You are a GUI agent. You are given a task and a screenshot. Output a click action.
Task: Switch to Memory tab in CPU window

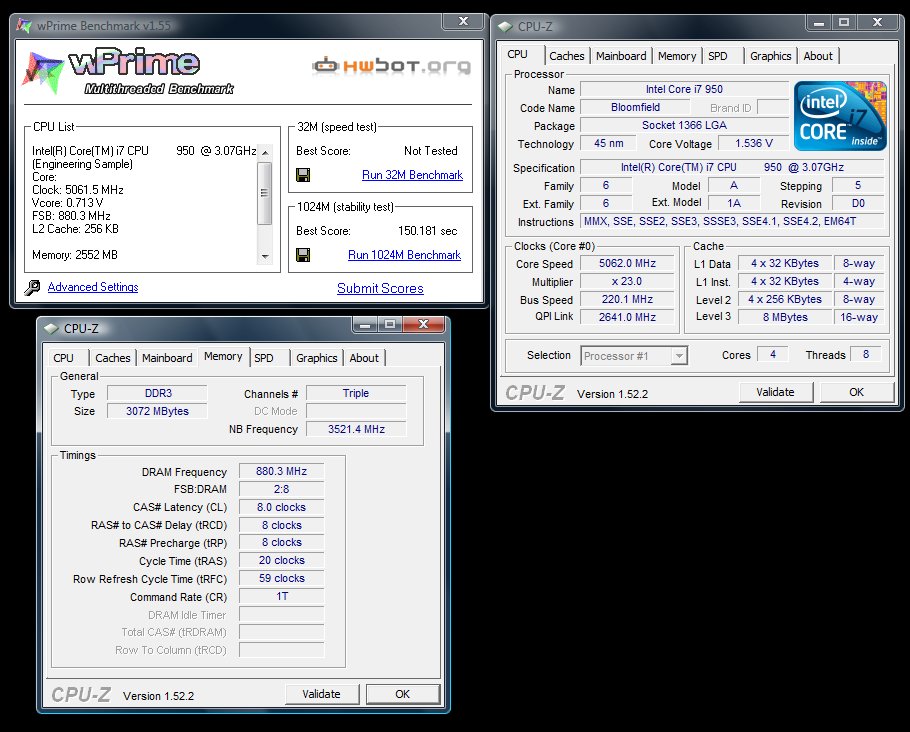coord(677,56)
